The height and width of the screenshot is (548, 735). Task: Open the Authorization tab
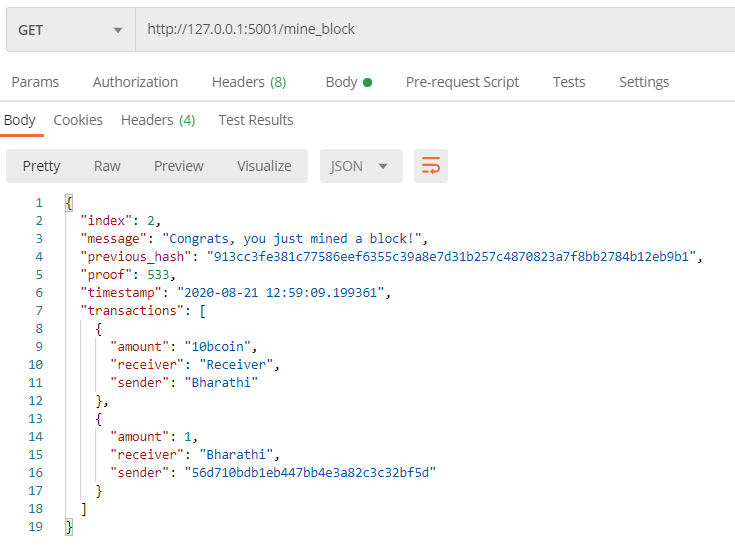[135, 82]
